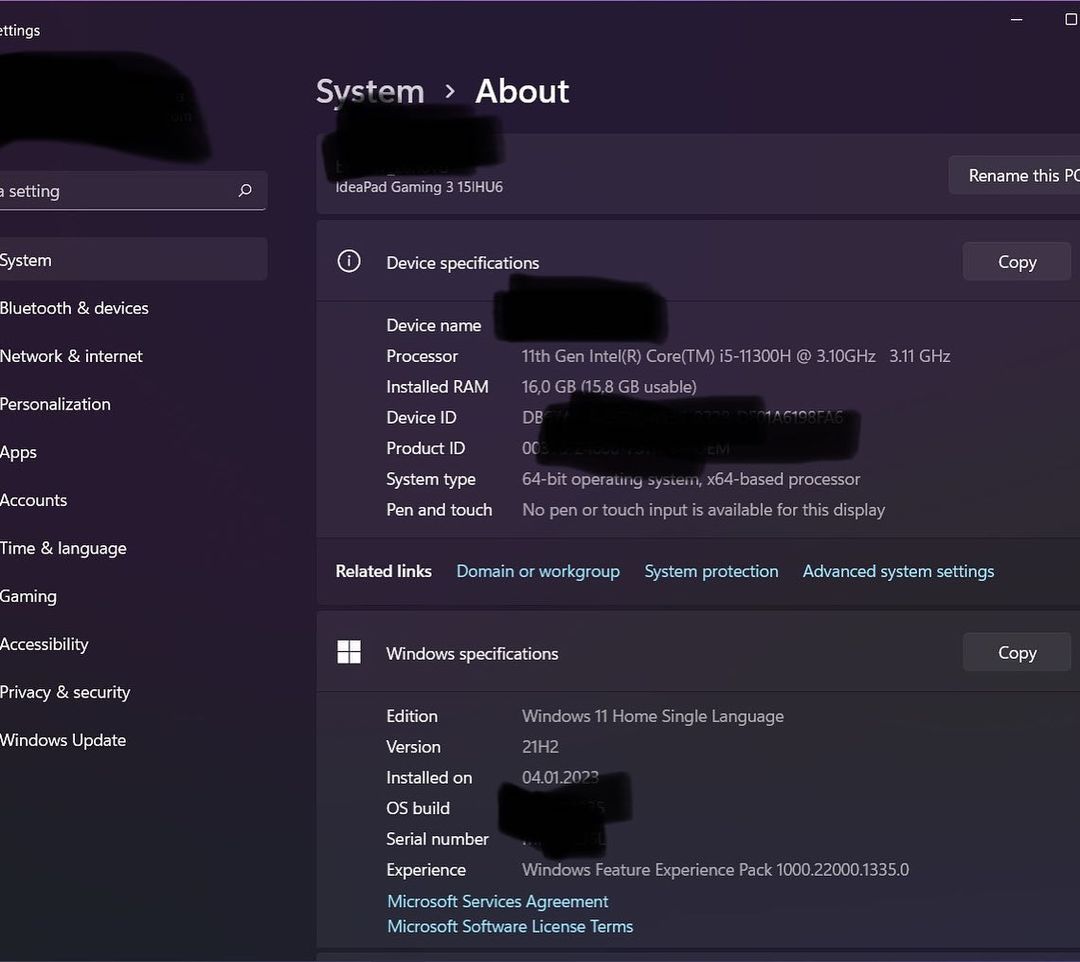Open Microsoft Software License Terms

tap(510, 926)
